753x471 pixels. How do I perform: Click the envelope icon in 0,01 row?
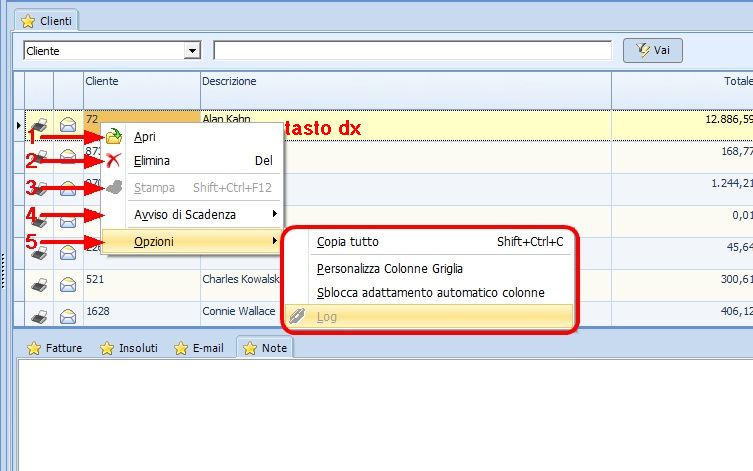[68, 221]
